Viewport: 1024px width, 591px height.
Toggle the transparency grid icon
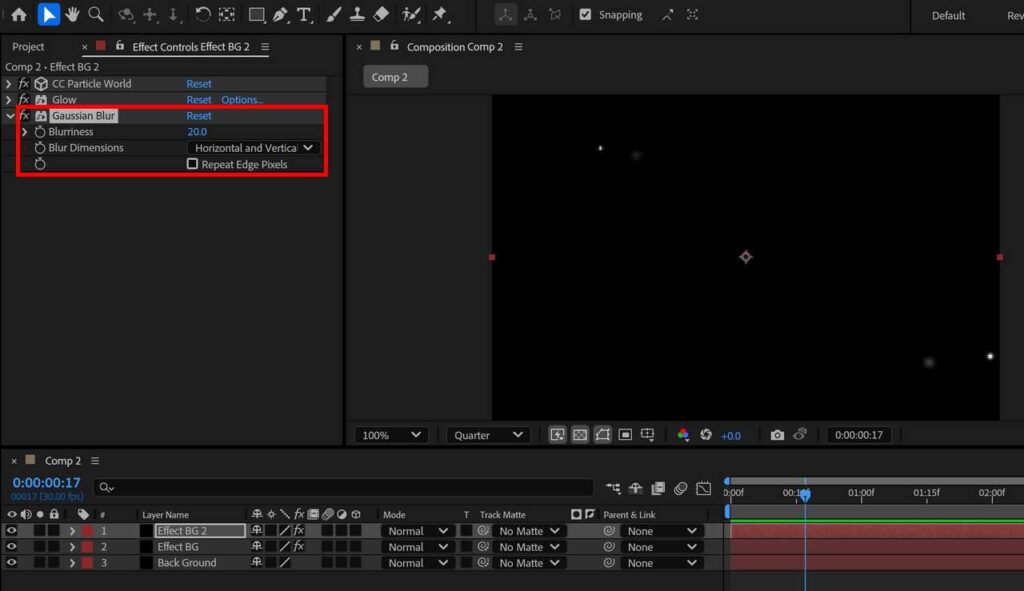(x=579, y=435)
